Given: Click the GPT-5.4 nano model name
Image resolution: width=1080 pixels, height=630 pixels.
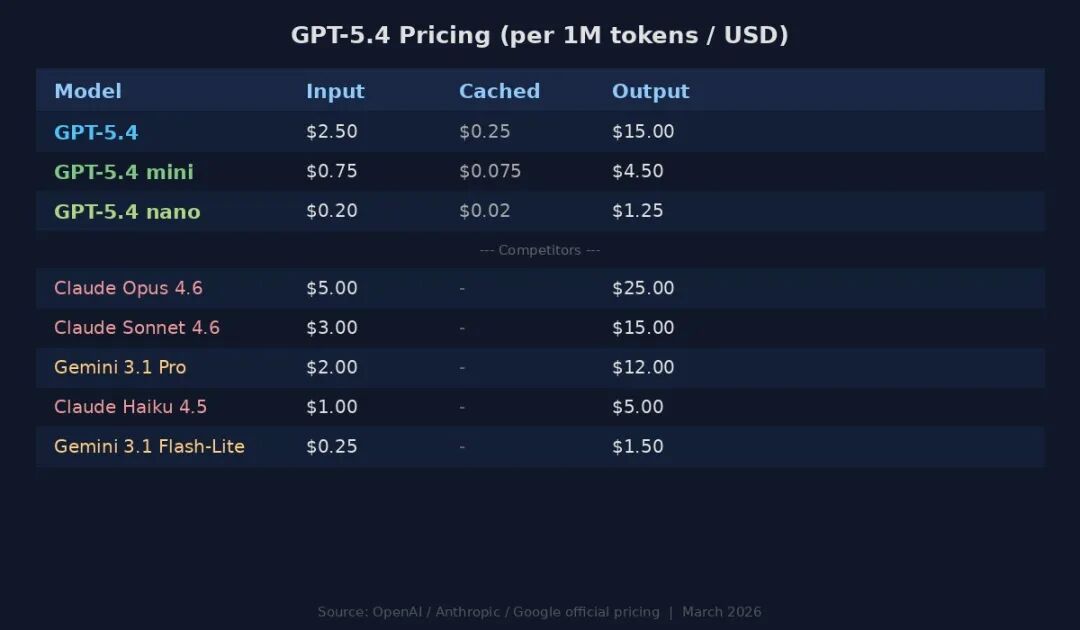Looking at the screenshot, I should pos(127,212).
